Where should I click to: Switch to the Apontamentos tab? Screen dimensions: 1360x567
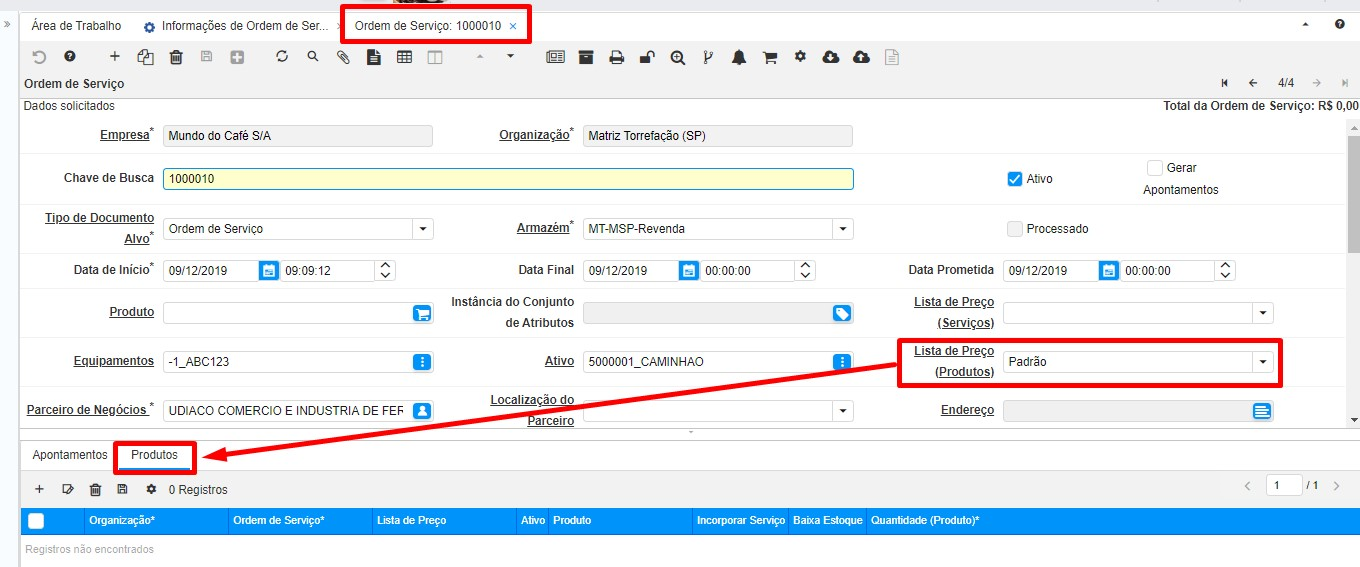click(69, 455)
